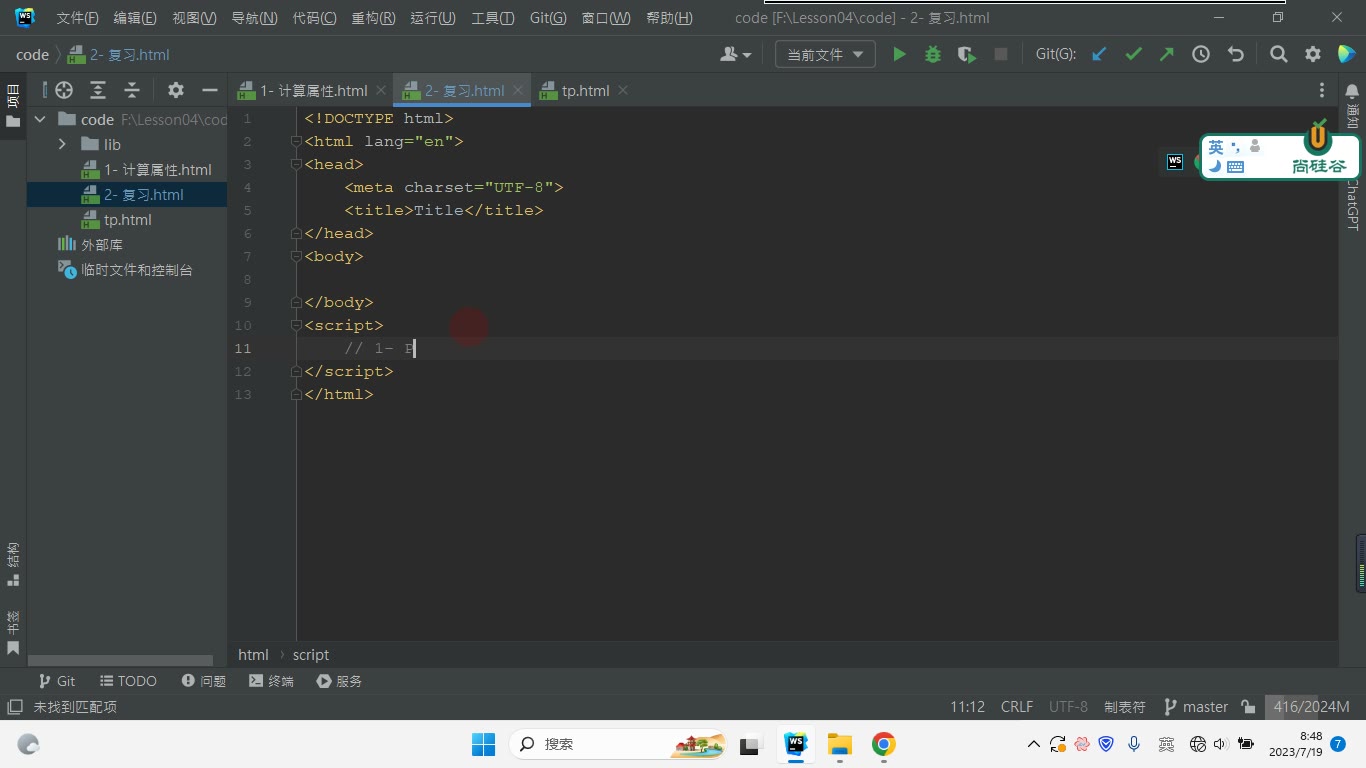Click the Git update project arrow icon
Screen dimensions: 1366x768
point(1099,55)
